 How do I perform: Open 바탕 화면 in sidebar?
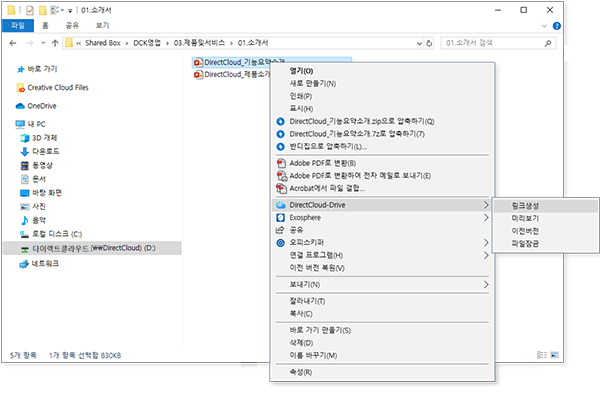click(x=41, y=193)
